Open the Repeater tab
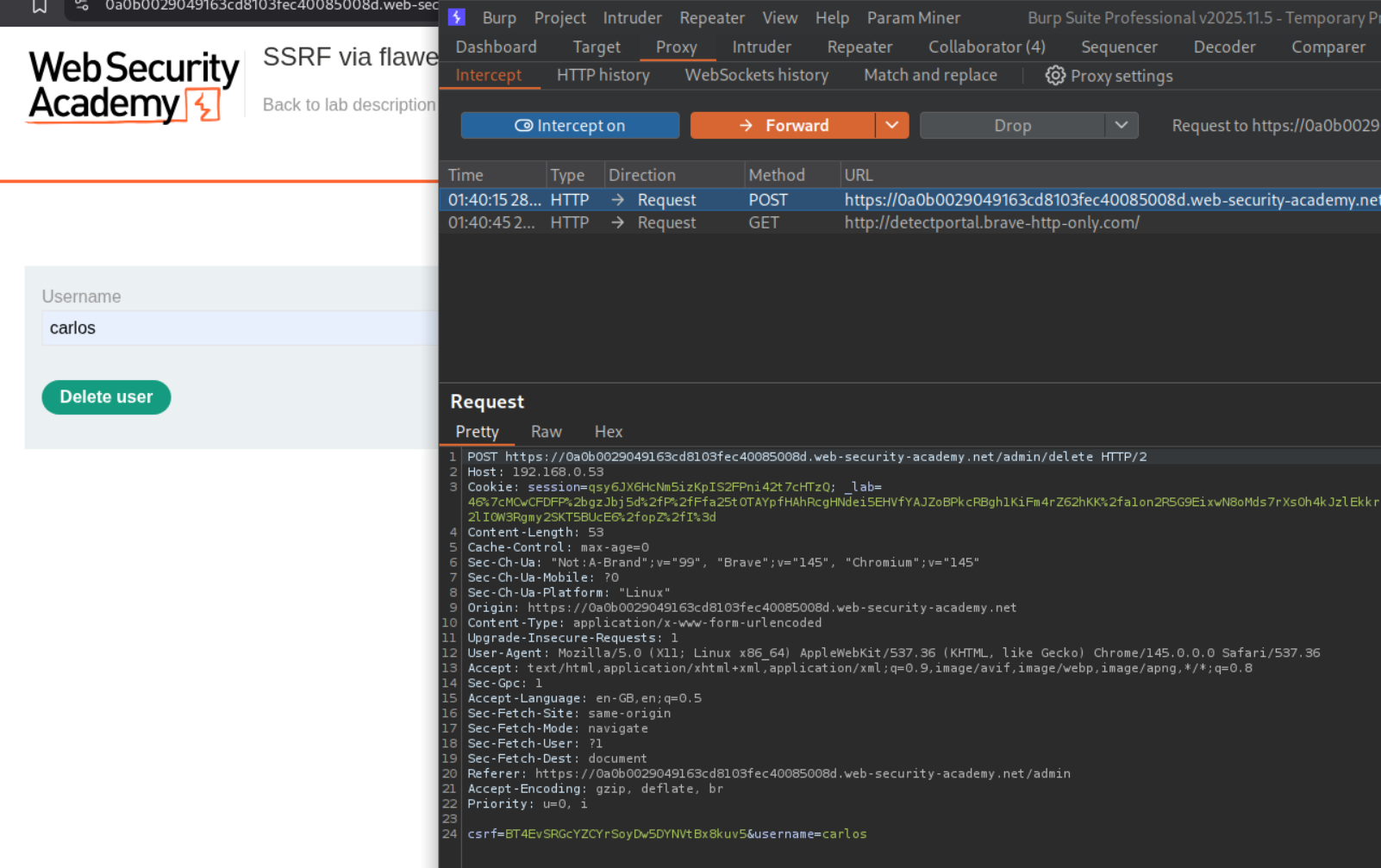Viewport: 1381px width, 868px height. (x=859, y=47)
